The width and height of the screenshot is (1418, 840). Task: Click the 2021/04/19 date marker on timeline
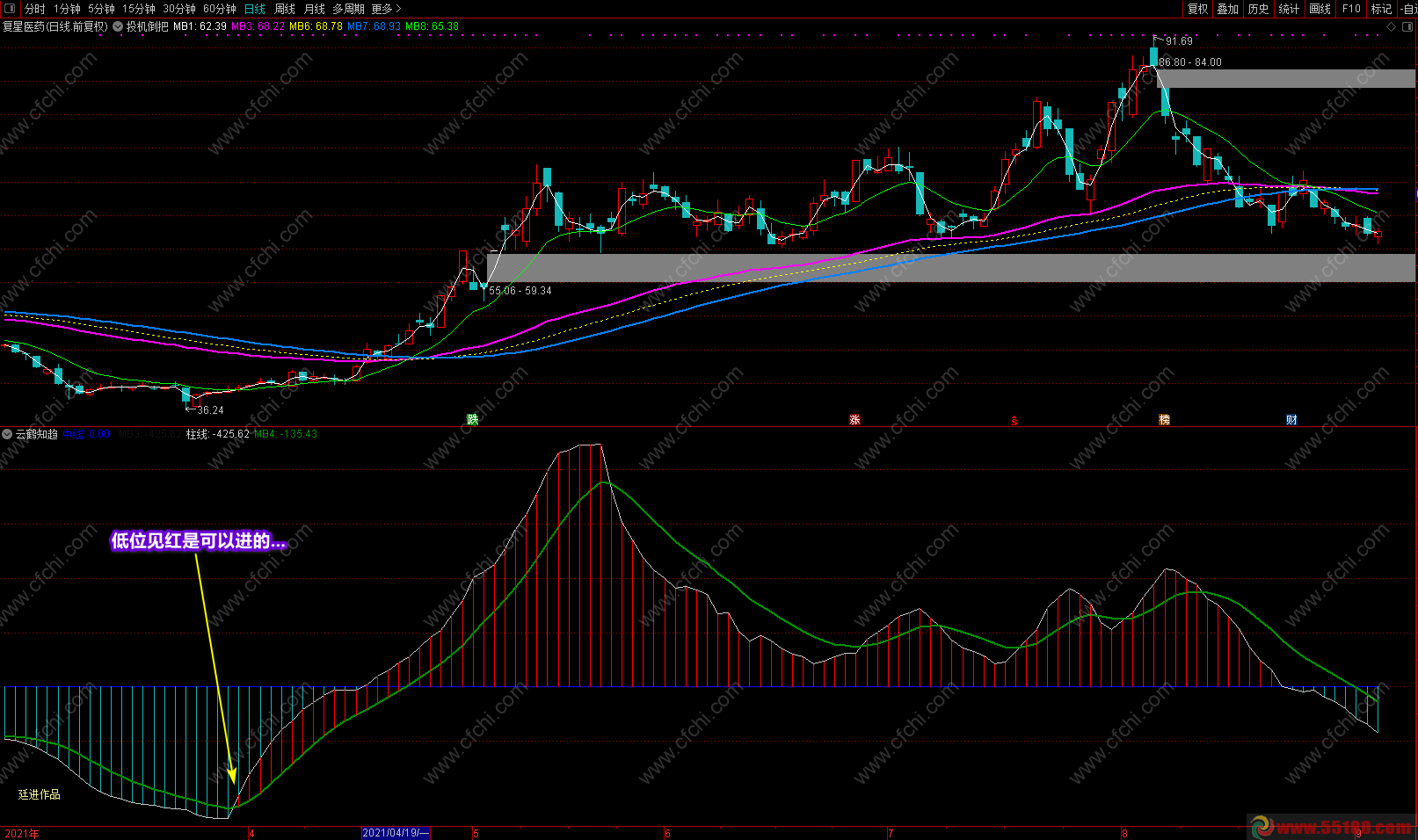coord(396,833)
